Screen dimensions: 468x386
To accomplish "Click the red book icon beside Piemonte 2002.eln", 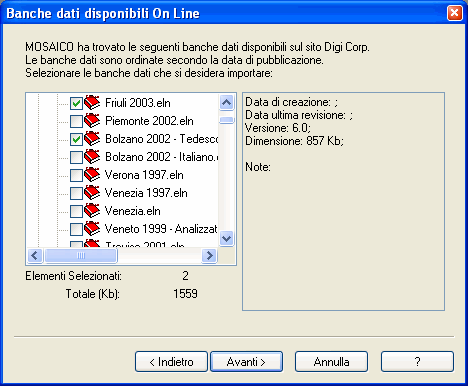I will [92, 121].
